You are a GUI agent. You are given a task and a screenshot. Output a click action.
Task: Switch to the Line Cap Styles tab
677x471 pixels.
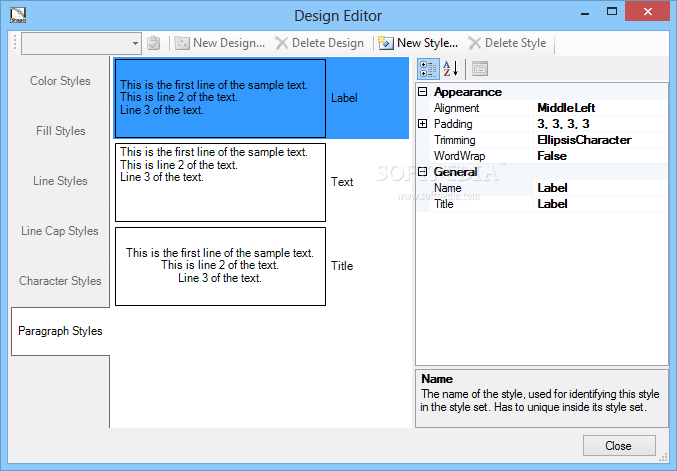(60, 231)
